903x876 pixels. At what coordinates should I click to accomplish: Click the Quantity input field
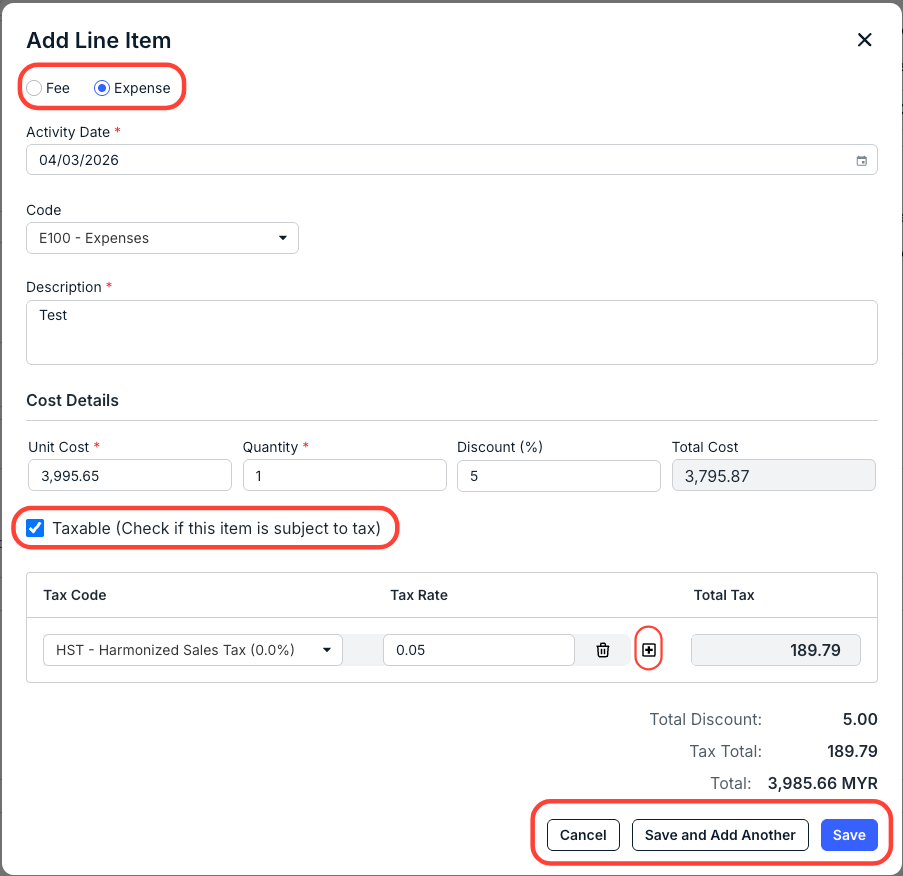pyautogui.click(x=344, y=476)
